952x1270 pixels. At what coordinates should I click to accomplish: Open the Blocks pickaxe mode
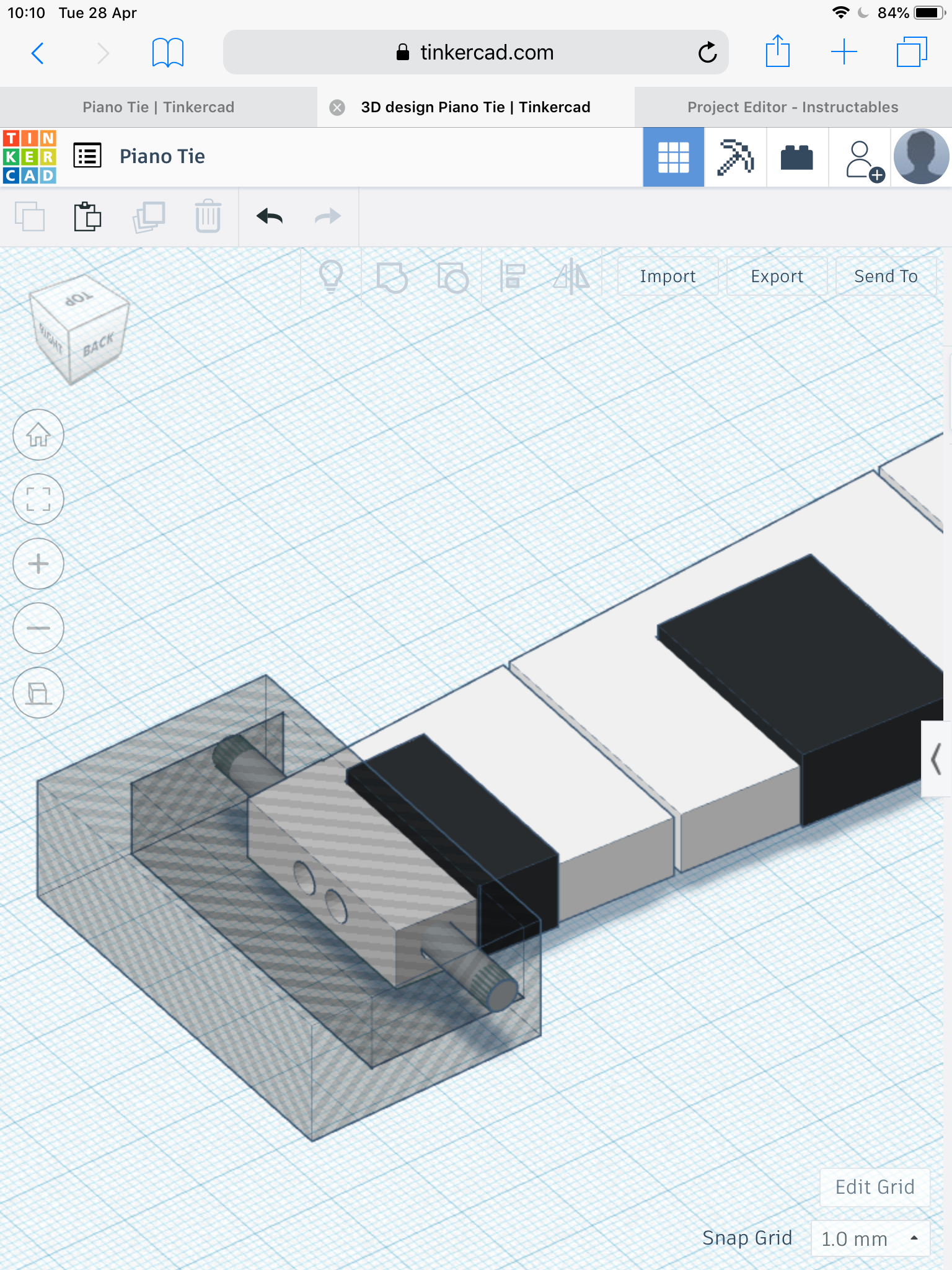pos(735,157)
